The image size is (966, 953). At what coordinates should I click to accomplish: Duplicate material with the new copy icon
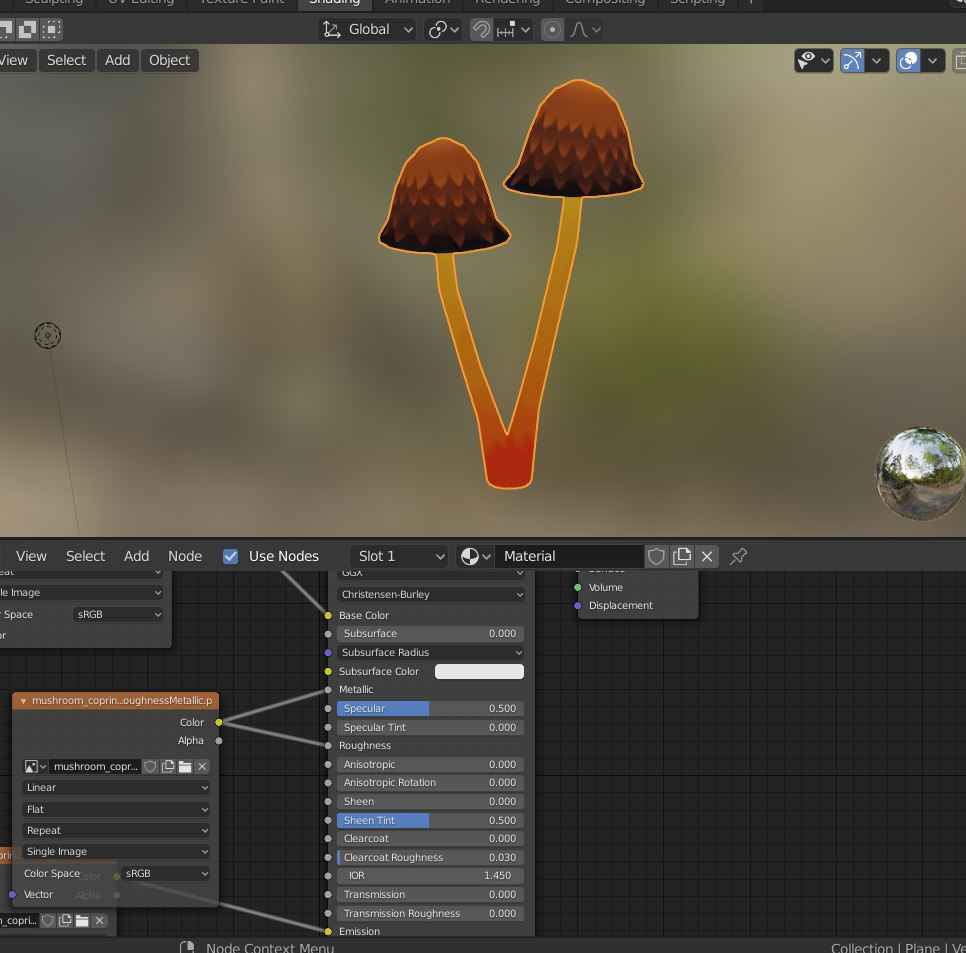tap(682, 556)
